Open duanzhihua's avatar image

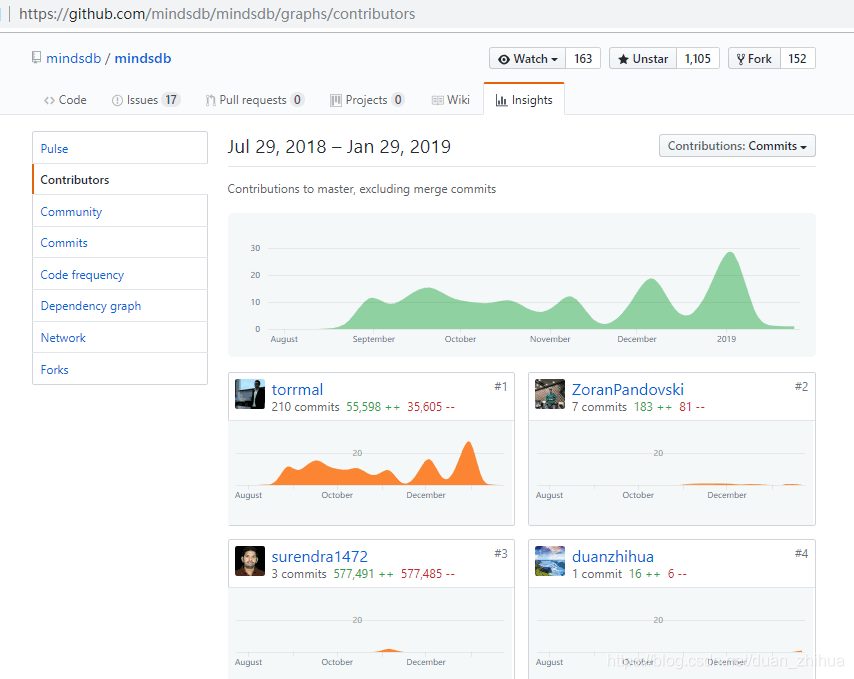550,561
